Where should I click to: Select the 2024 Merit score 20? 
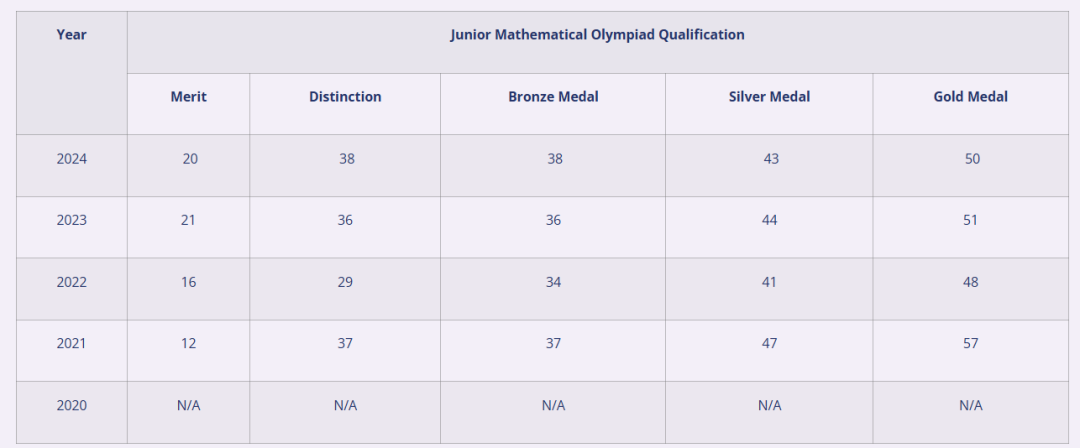(x=190, y=159)
